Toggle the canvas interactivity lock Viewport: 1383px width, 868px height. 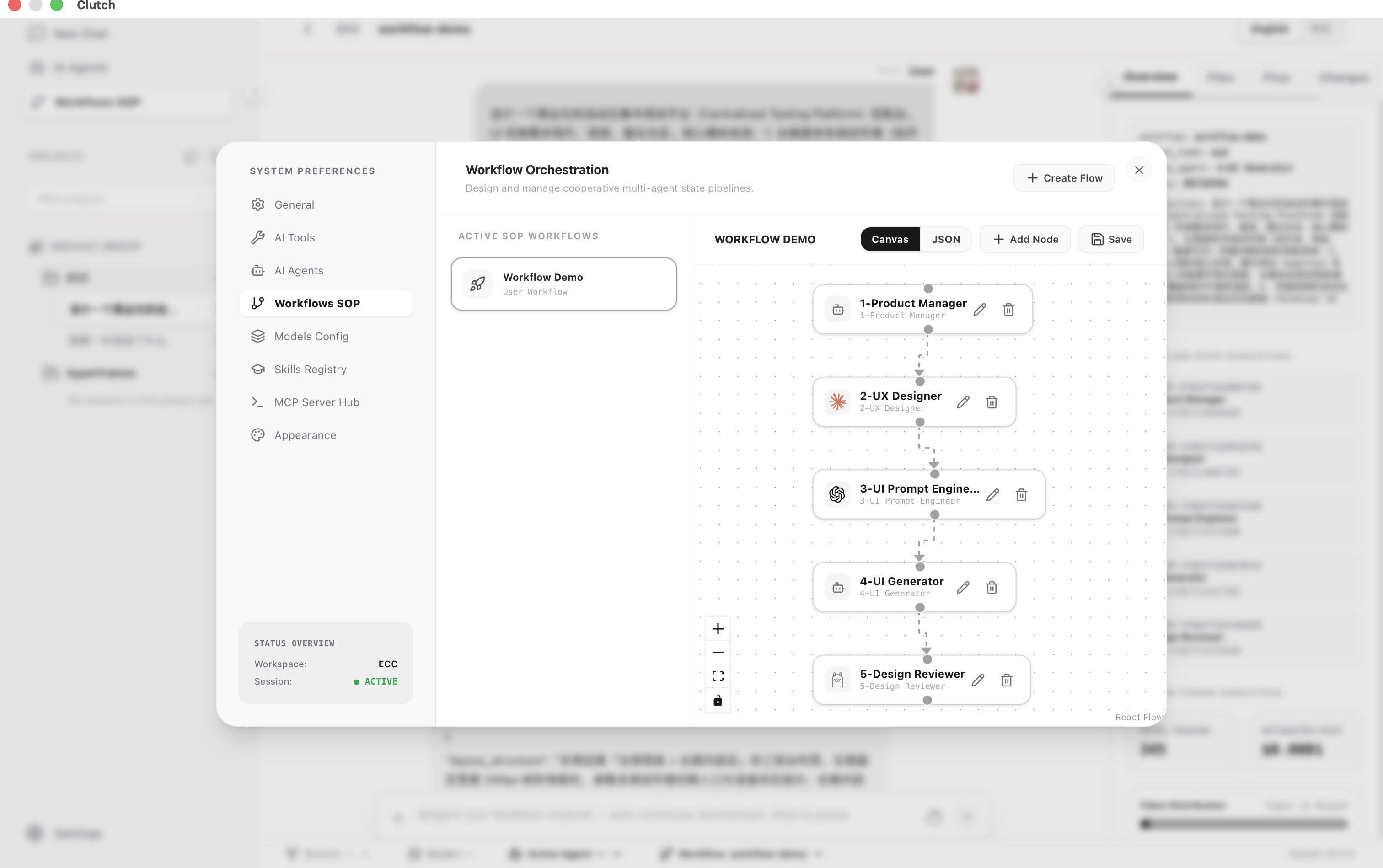click(718, 700)
